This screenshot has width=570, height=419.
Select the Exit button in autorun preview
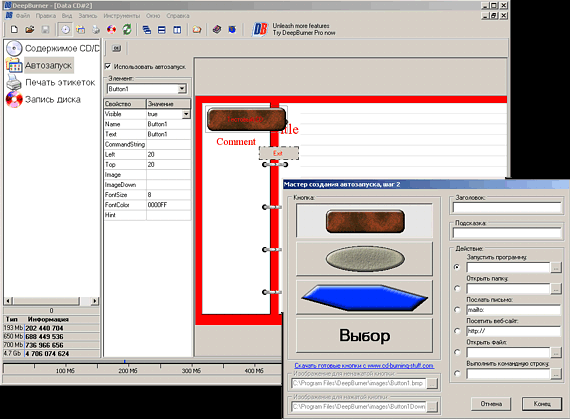pyautogui.click(x=279, y=153)
